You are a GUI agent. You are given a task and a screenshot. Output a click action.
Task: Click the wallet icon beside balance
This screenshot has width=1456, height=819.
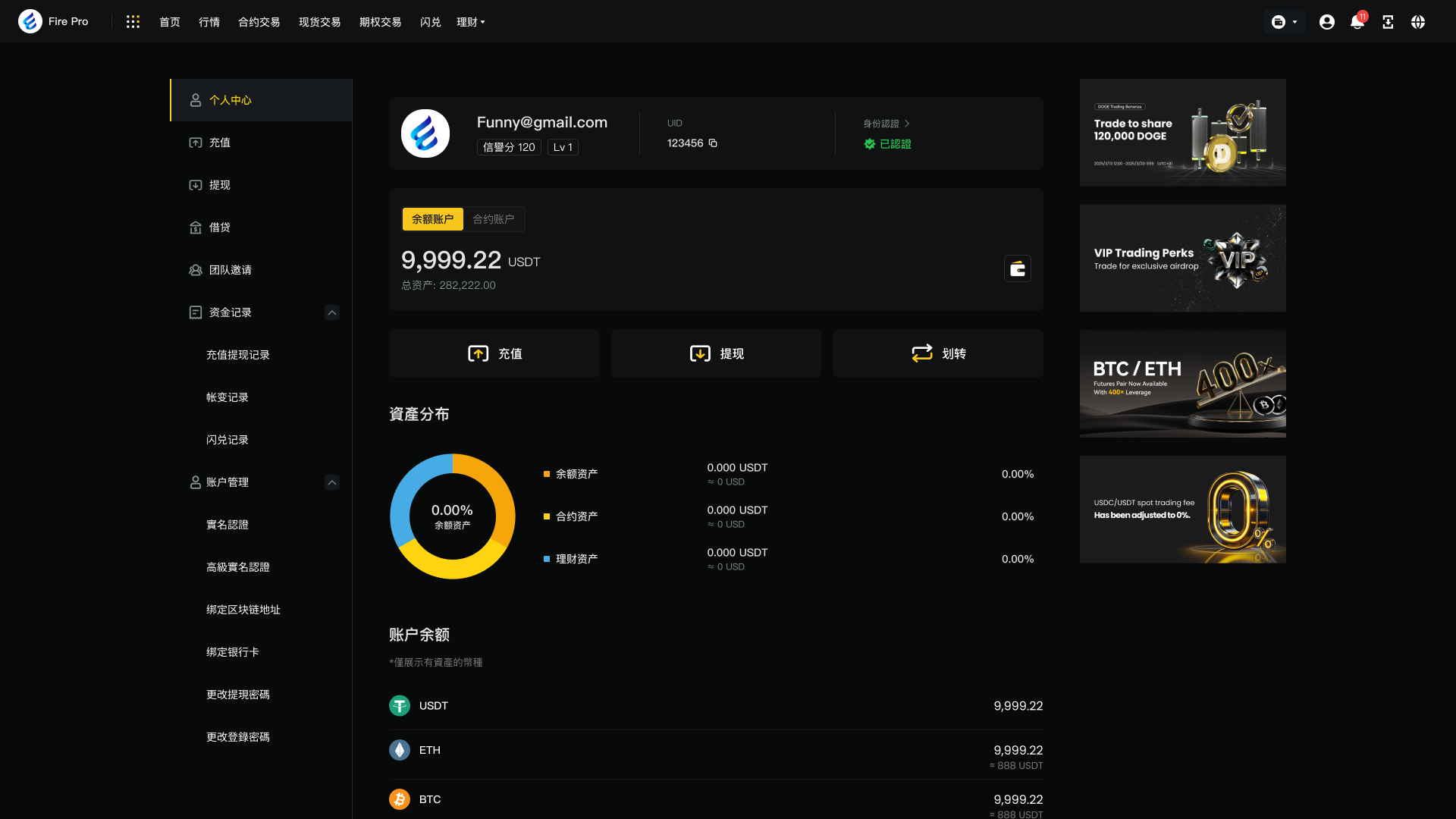(1017, 268)
